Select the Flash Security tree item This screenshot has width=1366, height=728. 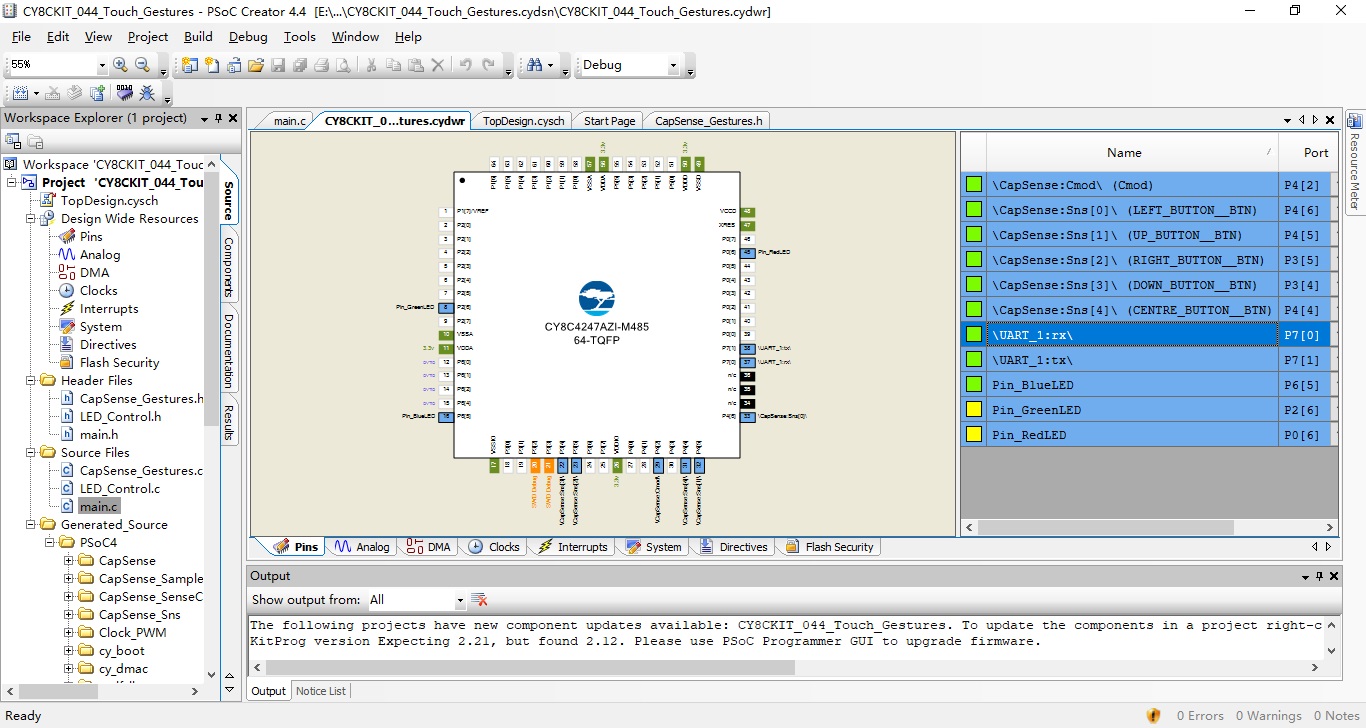pos(119,363)
